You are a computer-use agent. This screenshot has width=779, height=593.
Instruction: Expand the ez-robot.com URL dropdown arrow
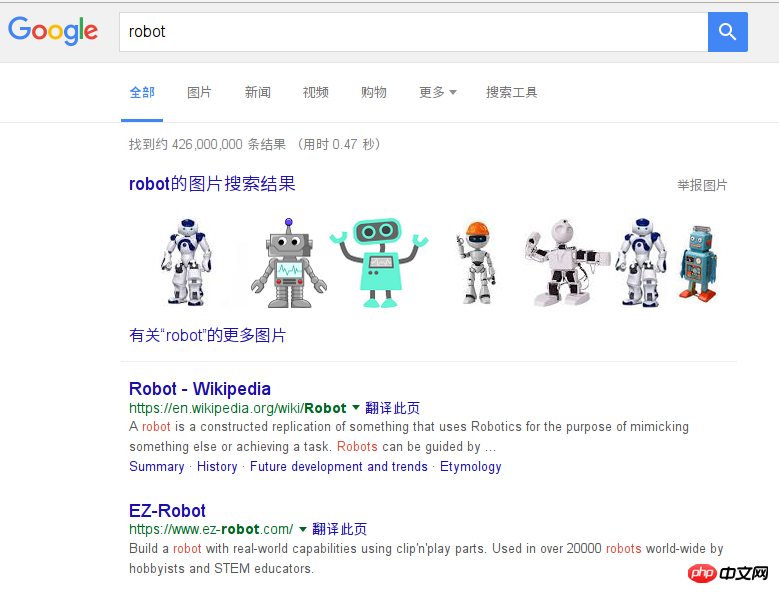pyautogui.click(x=303, y=529)
